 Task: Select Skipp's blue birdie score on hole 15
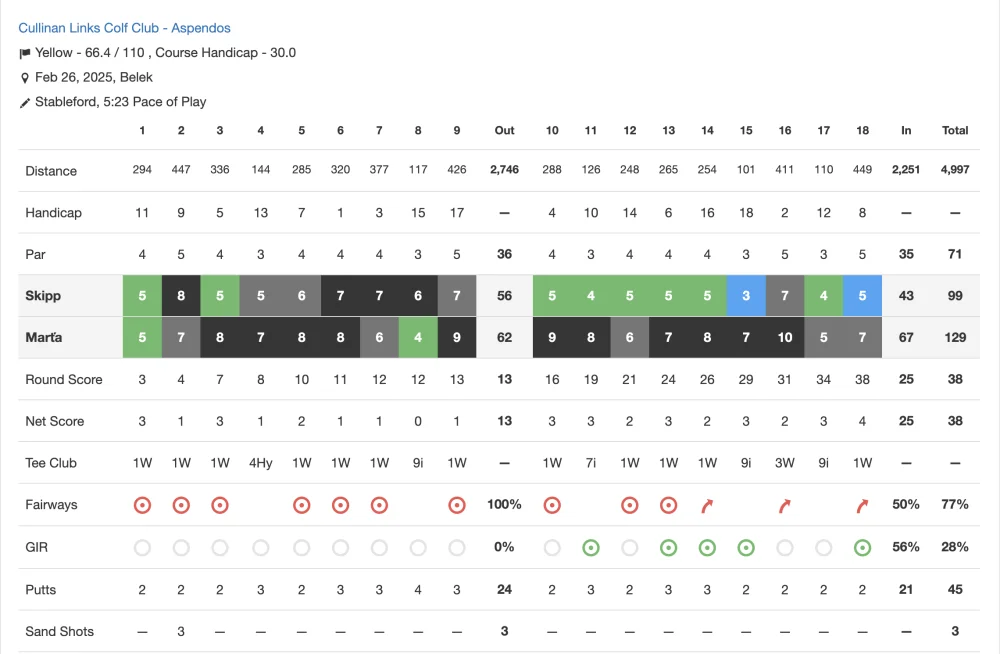[x=746, y=295]
